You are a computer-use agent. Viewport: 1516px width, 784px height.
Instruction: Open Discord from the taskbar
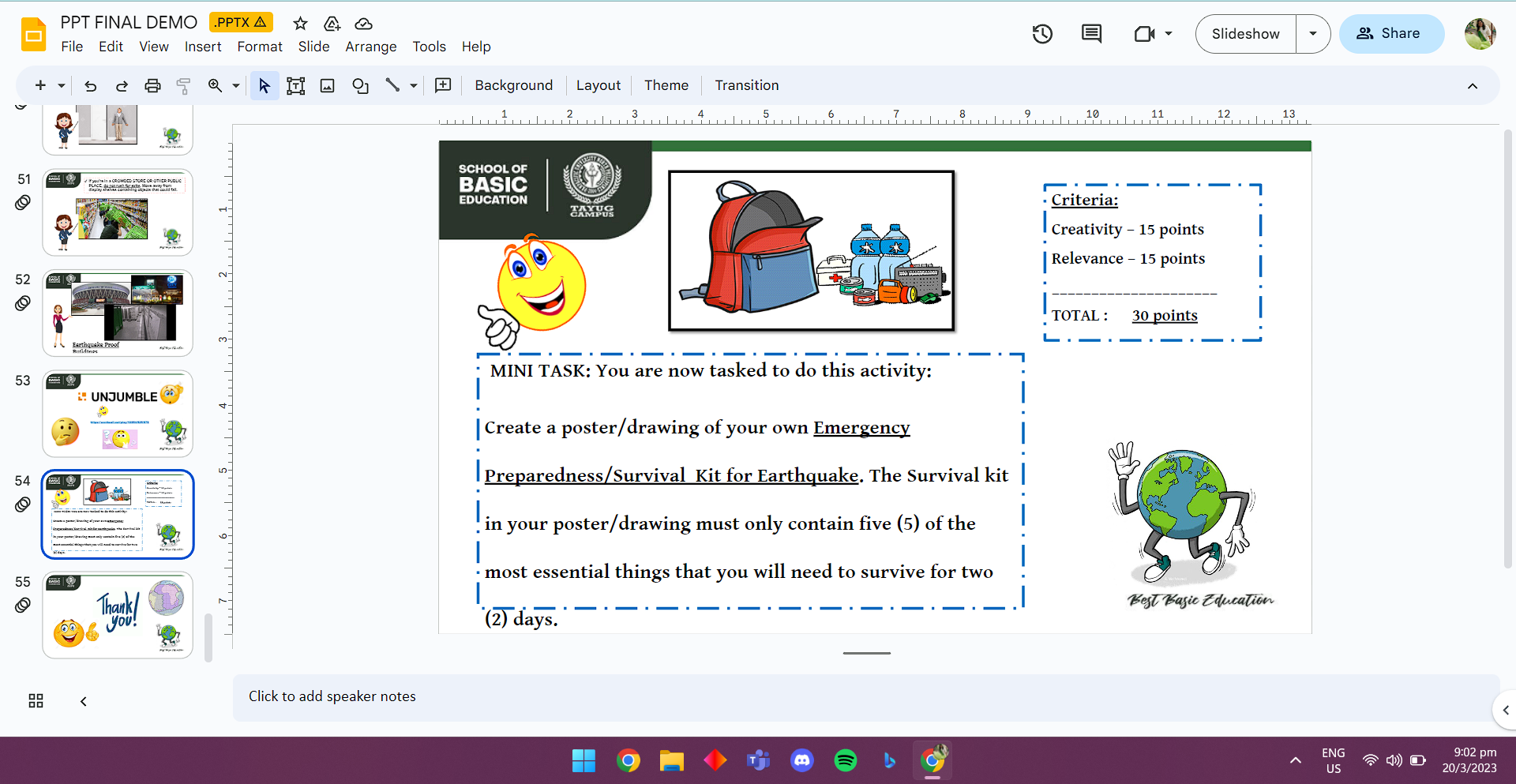(802, 760)
